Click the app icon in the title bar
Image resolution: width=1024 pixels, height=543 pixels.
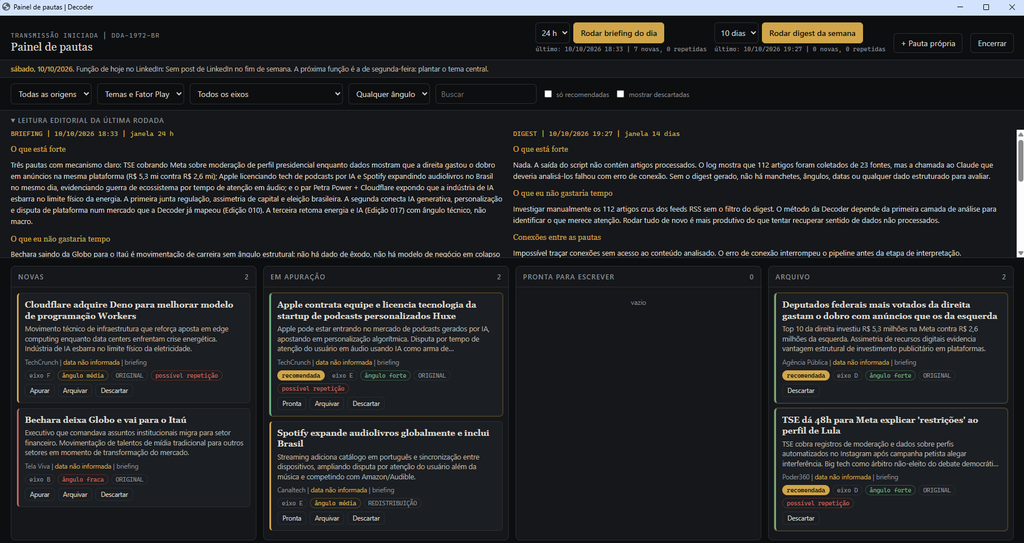7,7
